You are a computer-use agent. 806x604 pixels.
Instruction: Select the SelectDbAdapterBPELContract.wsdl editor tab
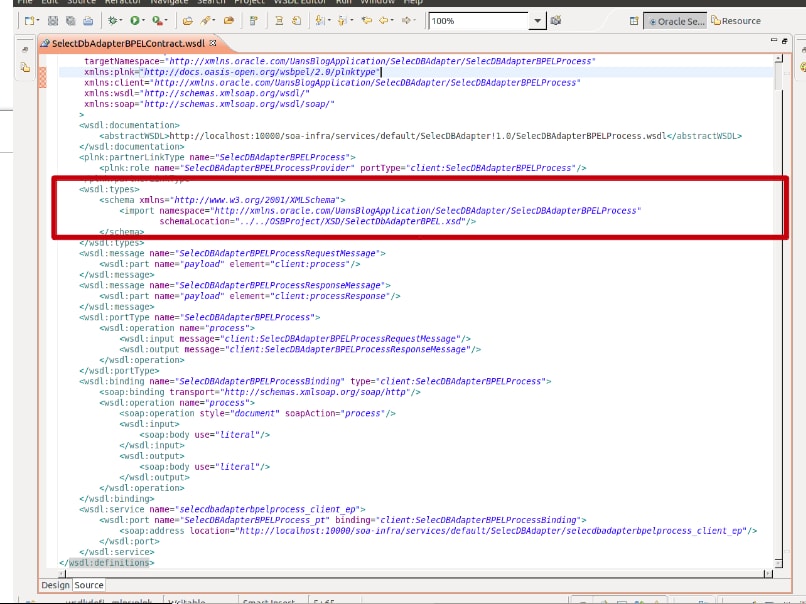(x=125, y=44)
